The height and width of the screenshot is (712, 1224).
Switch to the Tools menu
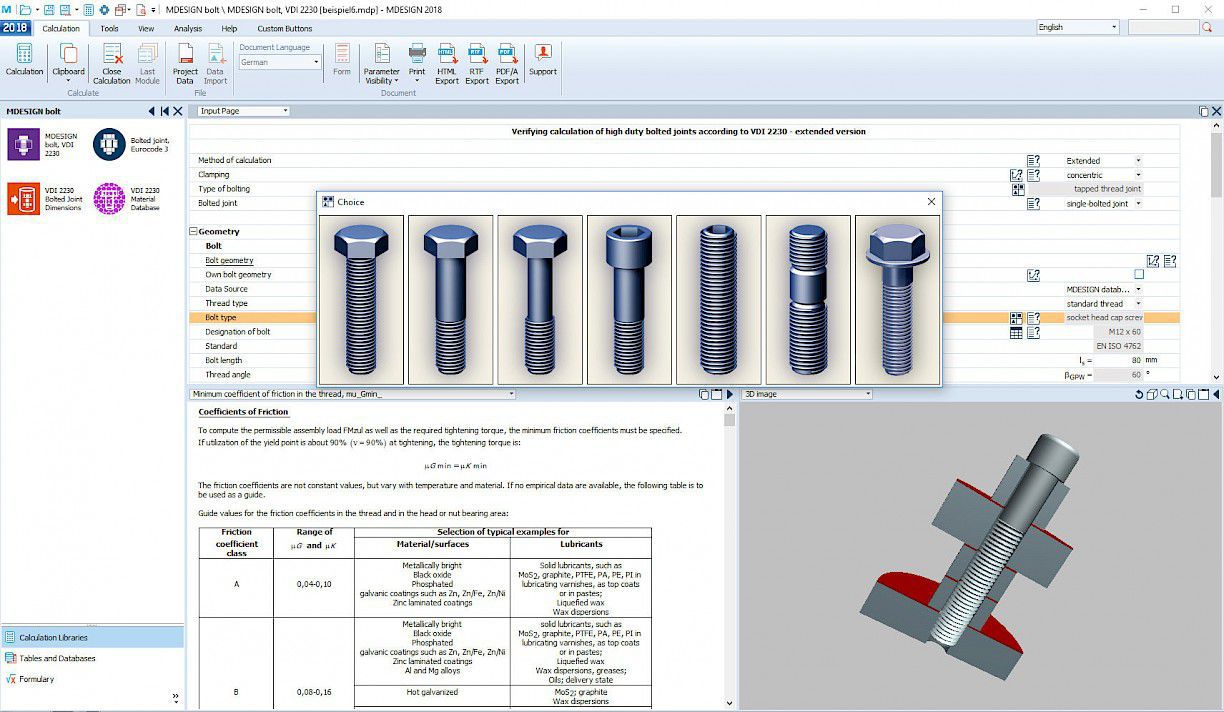point(109,28)
